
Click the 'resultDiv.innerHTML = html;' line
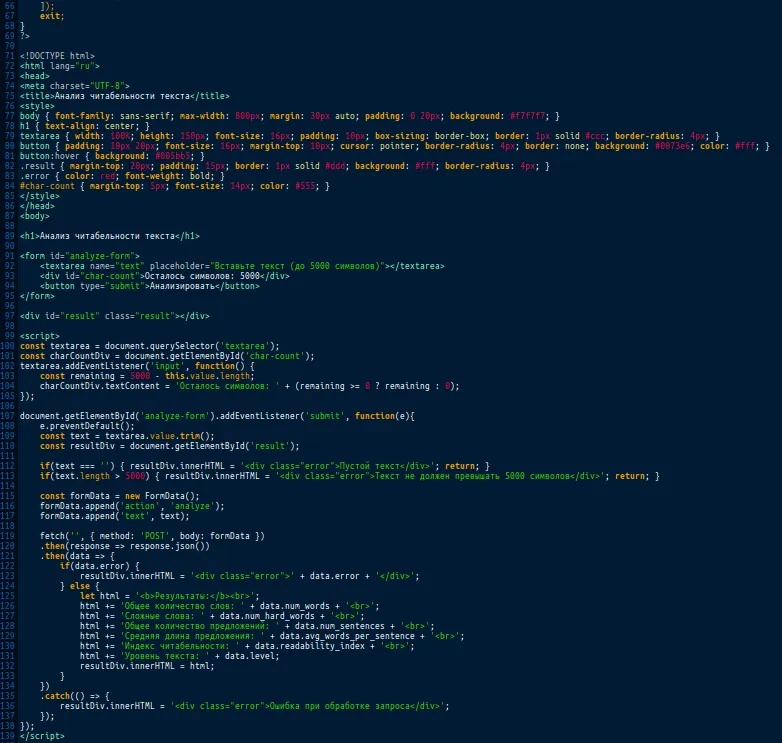click(x=147, y=666)
